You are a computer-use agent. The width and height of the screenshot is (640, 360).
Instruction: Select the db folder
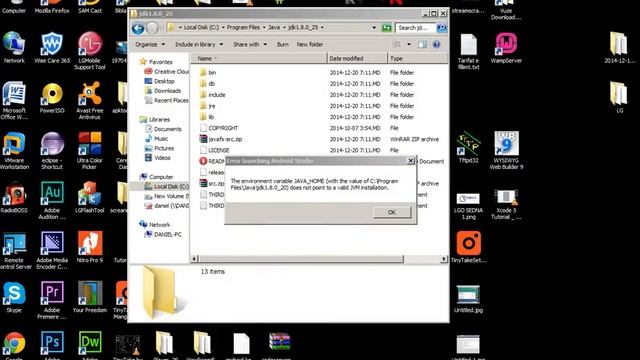[211, 84]
